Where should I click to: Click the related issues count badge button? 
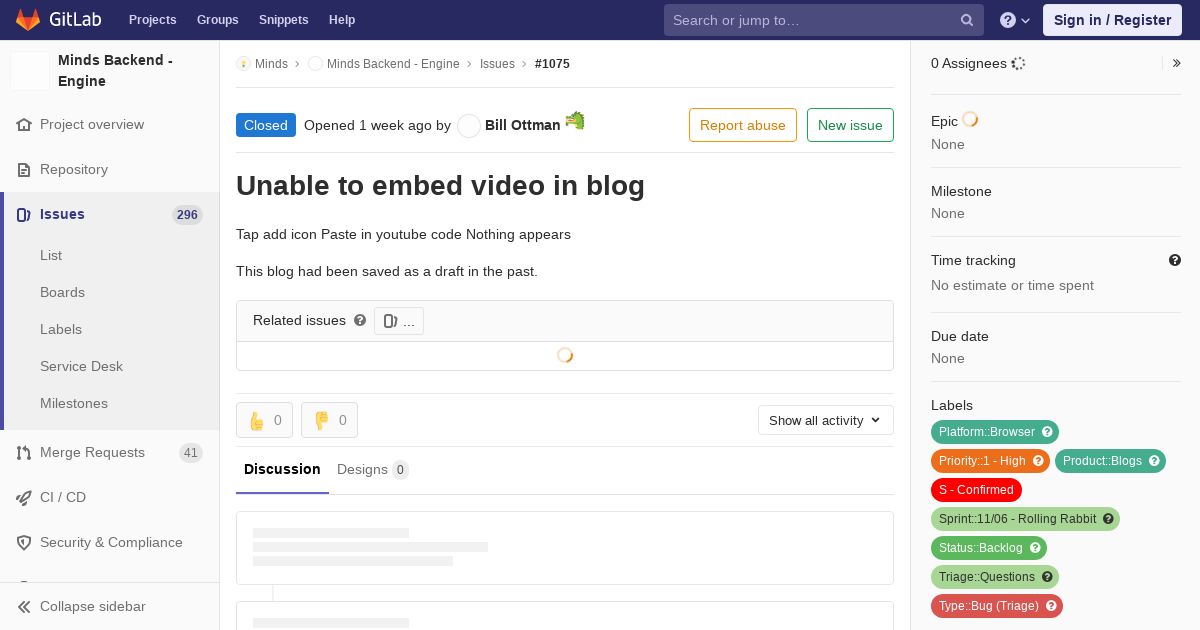click(399, 321)
